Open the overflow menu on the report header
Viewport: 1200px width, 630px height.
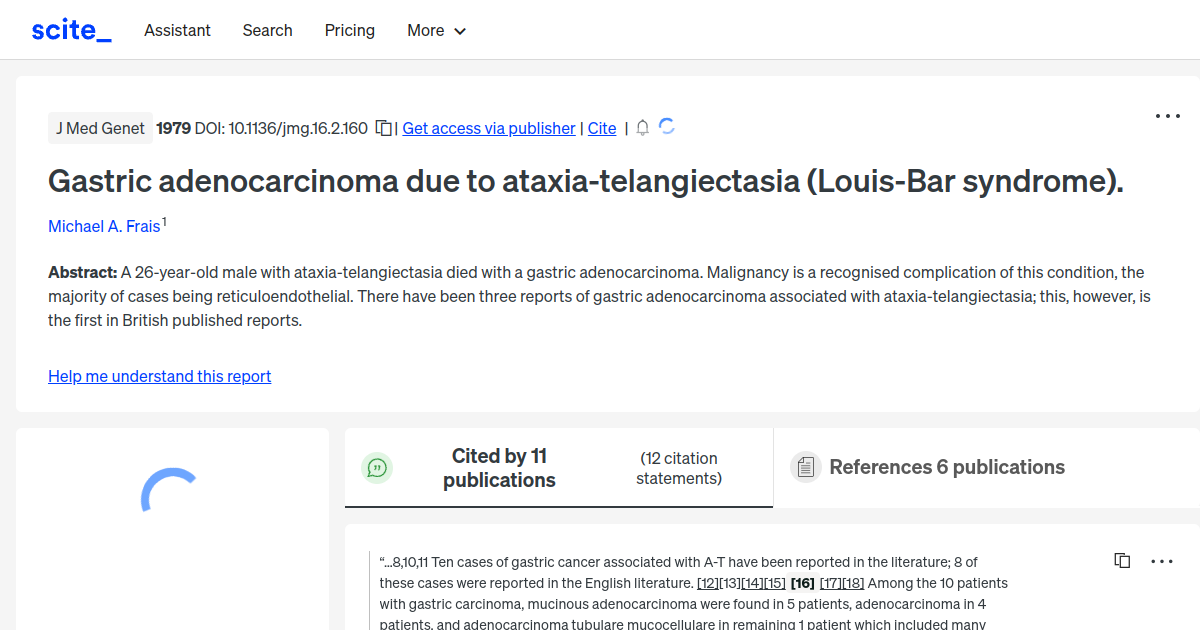click(x=1167, y=116)
